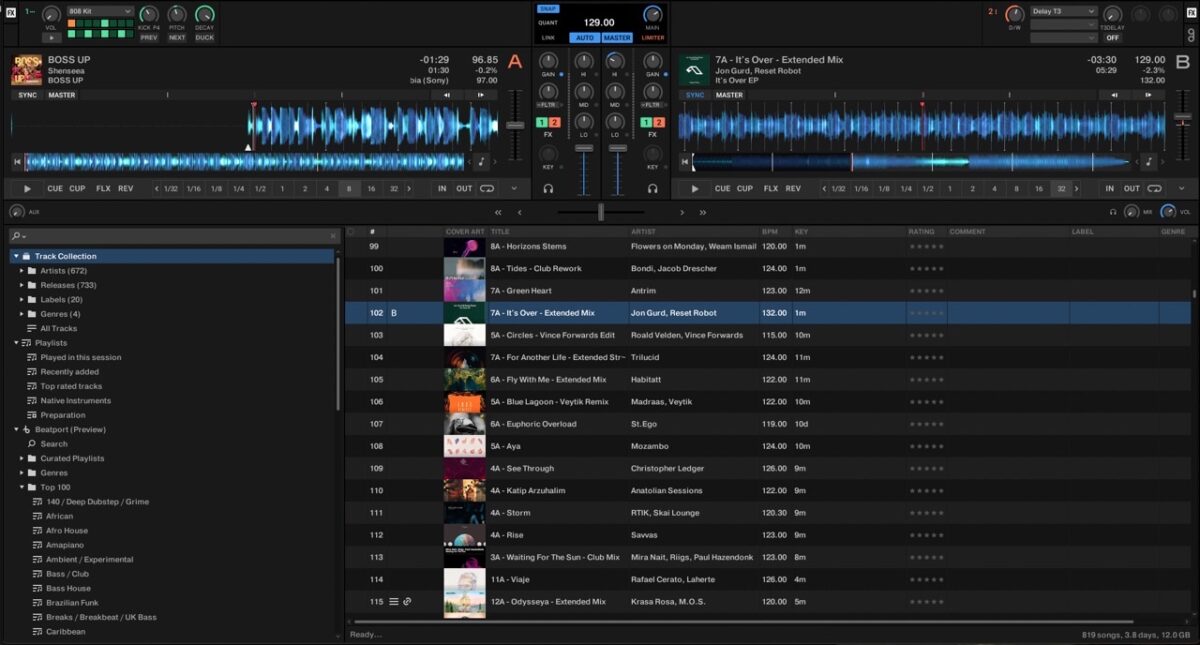This screenshot has height=645, width=1200.
Task: Click the REV button on Deck A
Action: point(126,188)
